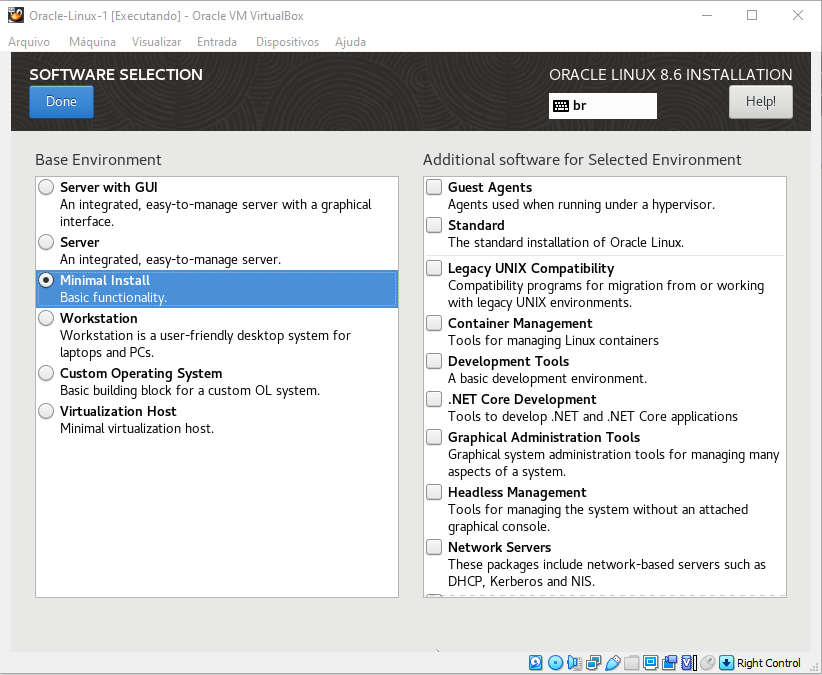Viewport: 822px width, 675px height.
Task: Open the Arquivo menu
Action: click(29, 42)
